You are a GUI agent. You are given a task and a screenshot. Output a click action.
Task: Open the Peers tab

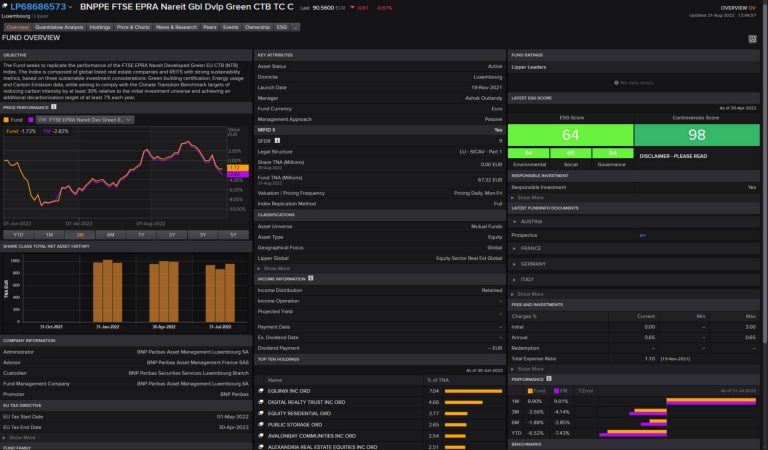pyautogui.click(x=210, y=27)
